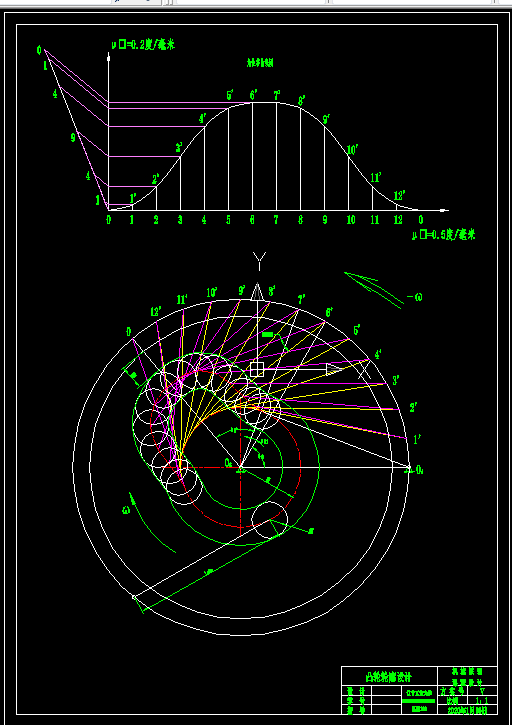
Task: Click the 2' label on the displacement curve
Action: 156,179
